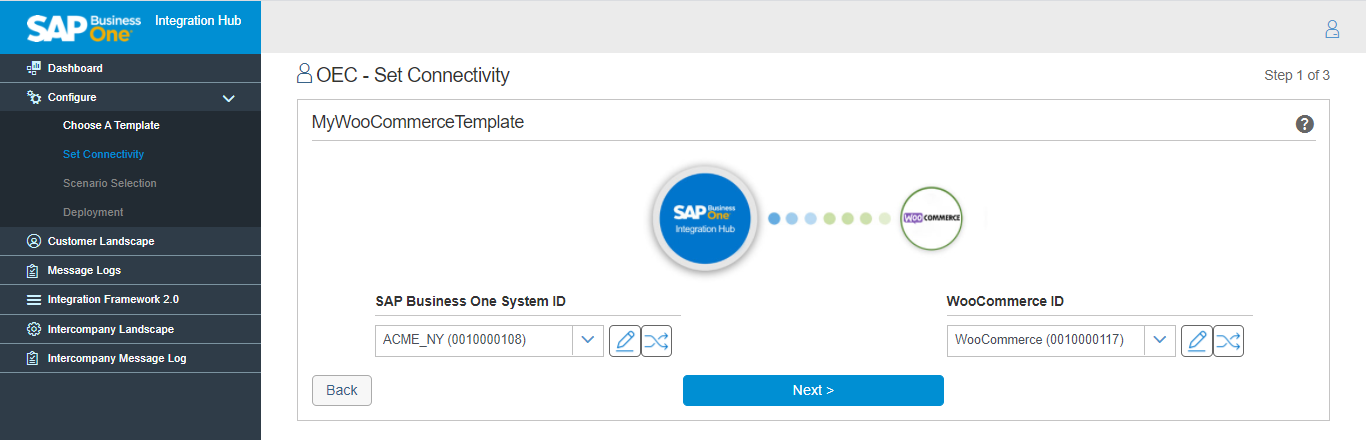This screenshot has height=440, width=1366.
Task: Open the WooCommerce ID dropdown arrow
Action: pos(1159,341)
